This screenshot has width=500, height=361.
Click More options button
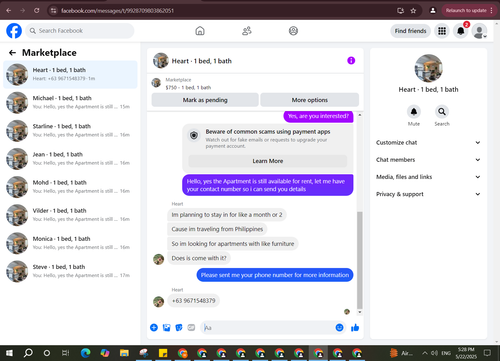click(x=310, y=100)
